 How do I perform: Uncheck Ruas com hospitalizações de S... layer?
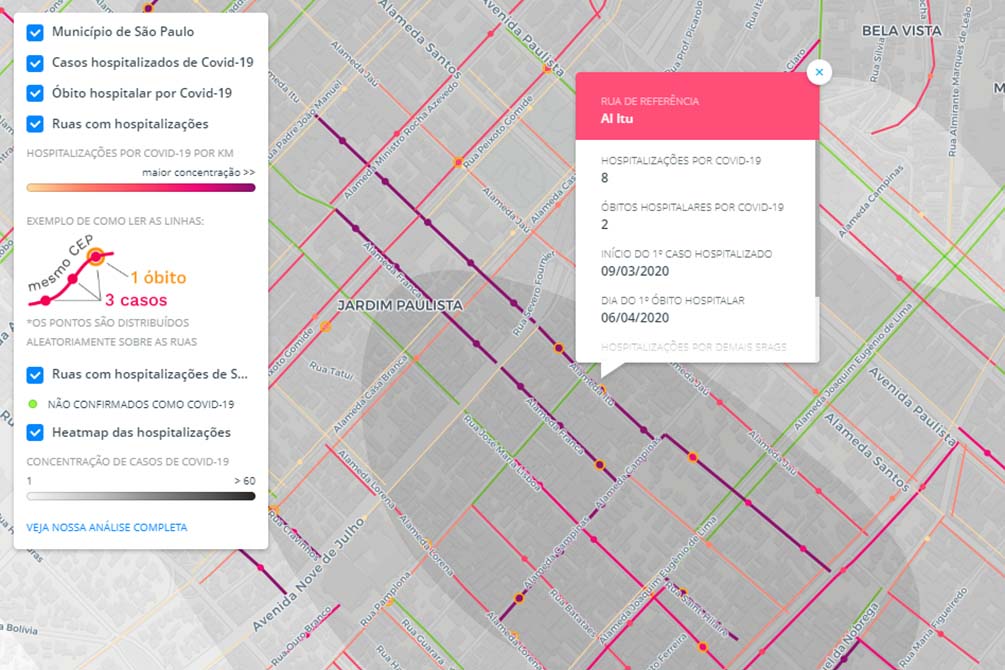click(35, 374)
